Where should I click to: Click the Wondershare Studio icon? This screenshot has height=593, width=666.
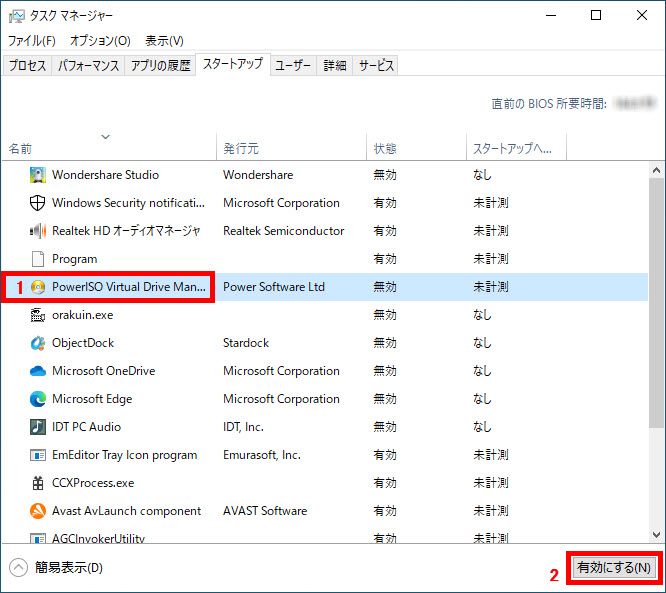38,175
